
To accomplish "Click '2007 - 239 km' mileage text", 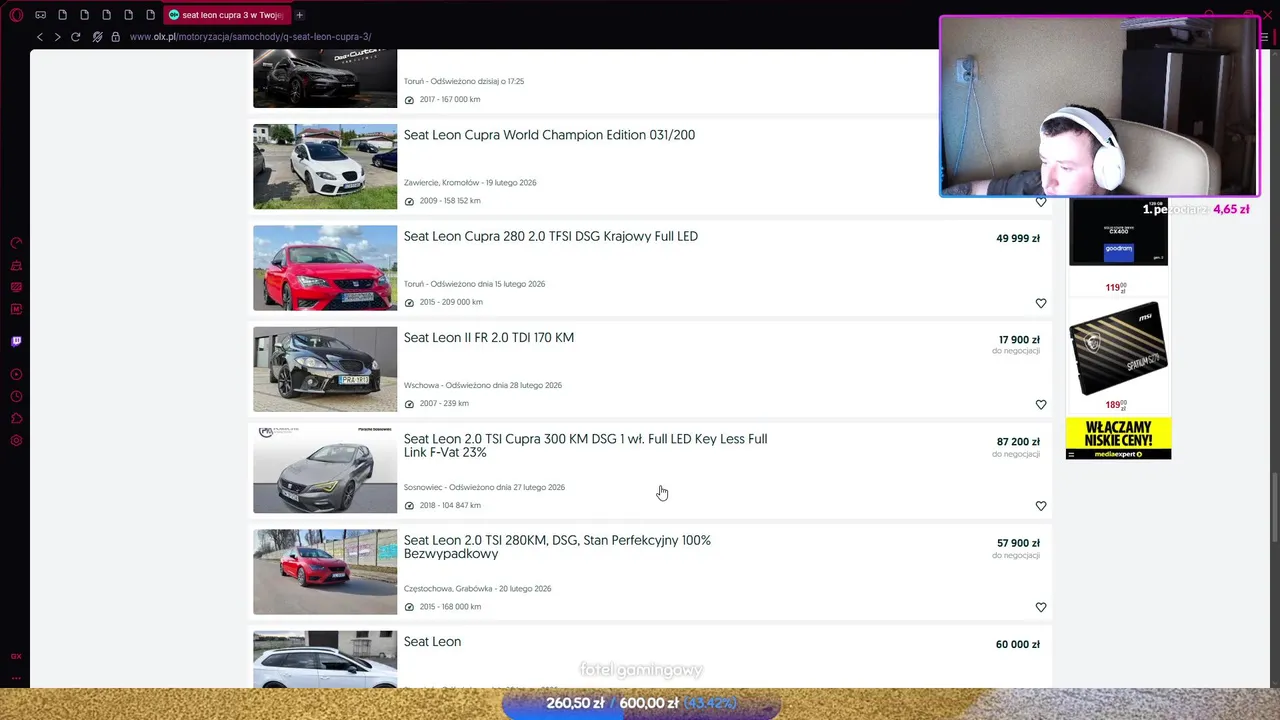I will tap(444, 404).
